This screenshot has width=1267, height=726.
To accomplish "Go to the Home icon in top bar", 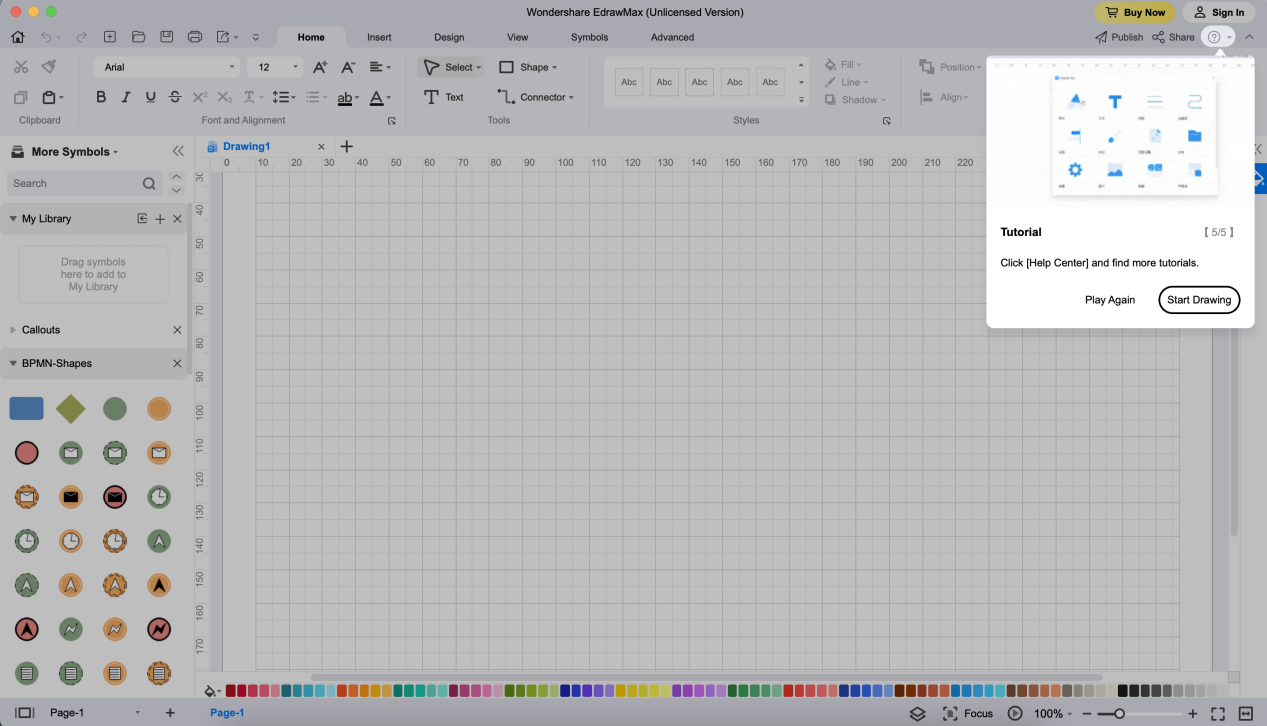I will click(x=18, y=37).
